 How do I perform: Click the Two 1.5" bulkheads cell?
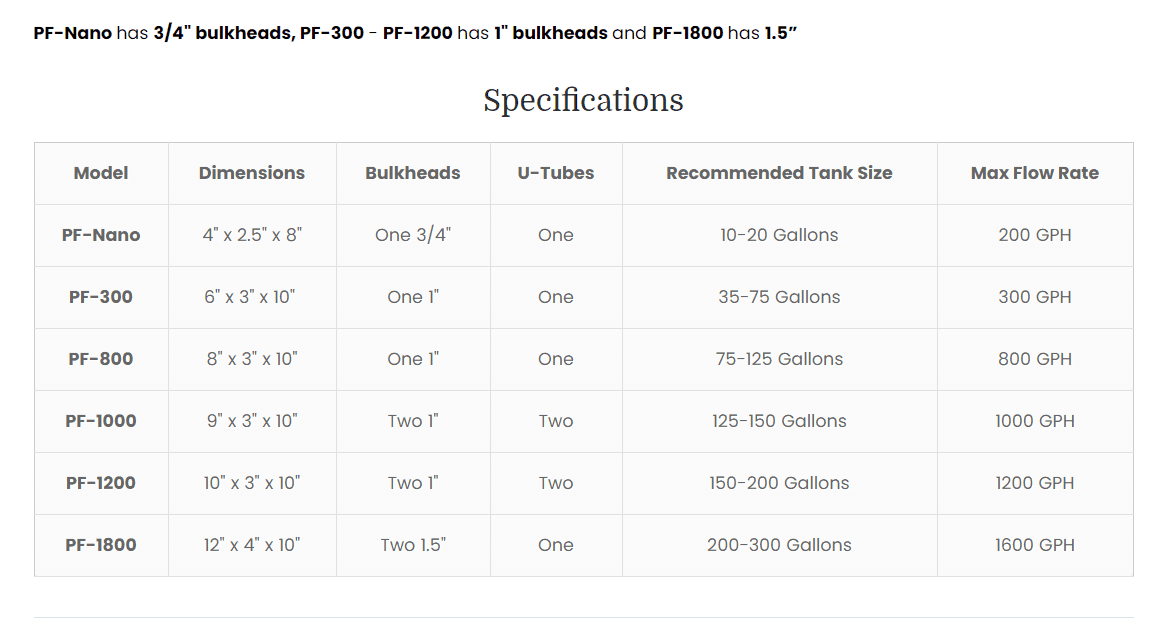(413, 545)
